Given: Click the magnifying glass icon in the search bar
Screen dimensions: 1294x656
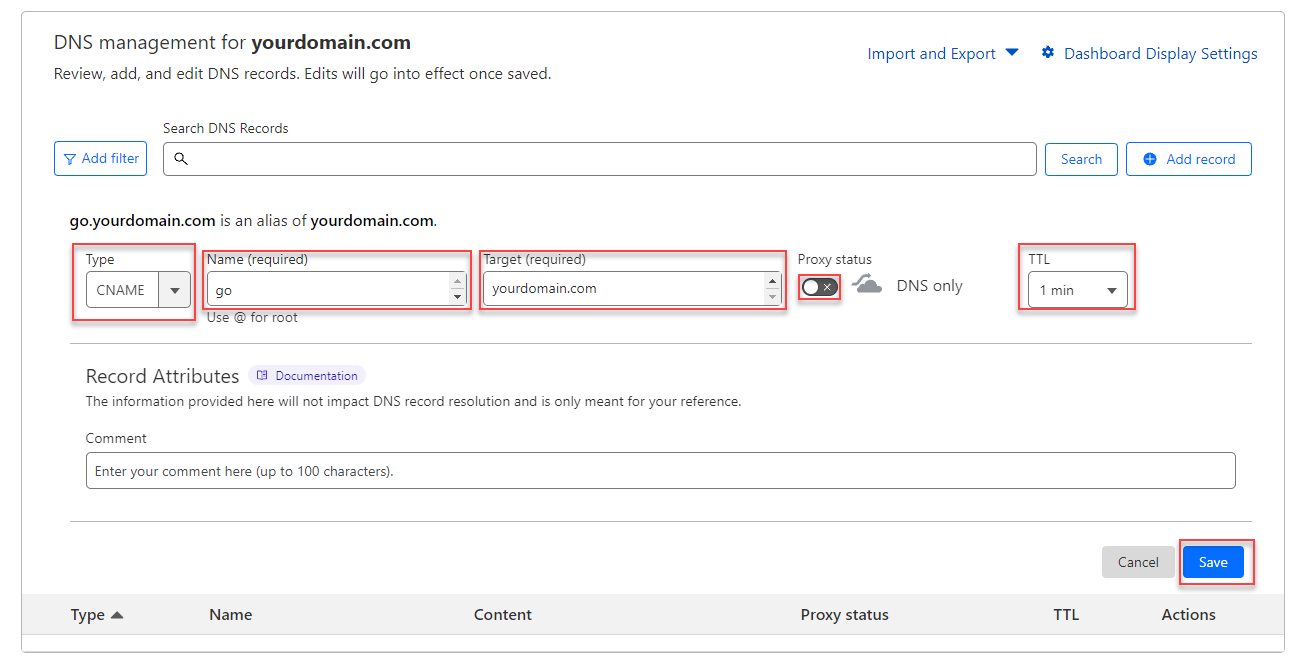Looking at the screenshot, I should point(181,159).
